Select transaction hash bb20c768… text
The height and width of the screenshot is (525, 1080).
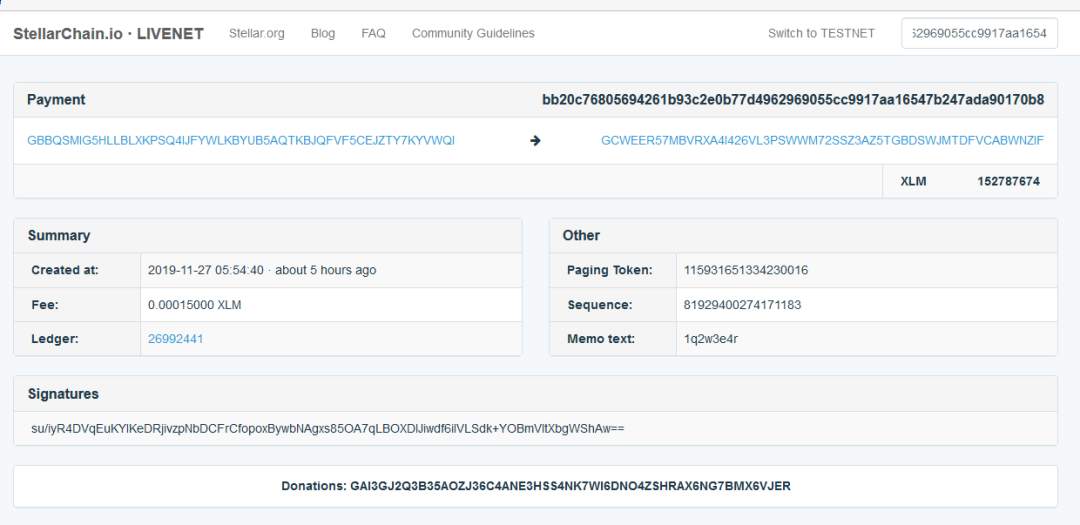[x=793, y=100]
